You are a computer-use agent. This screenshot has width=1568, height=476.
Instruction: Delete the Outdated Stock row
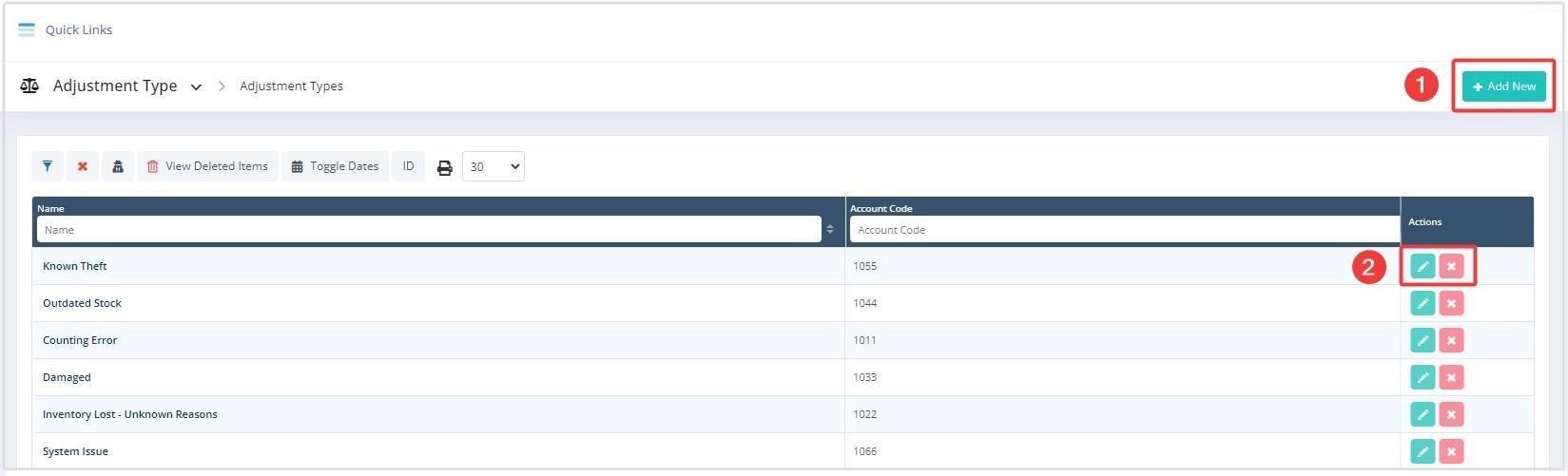[1451, 303]
